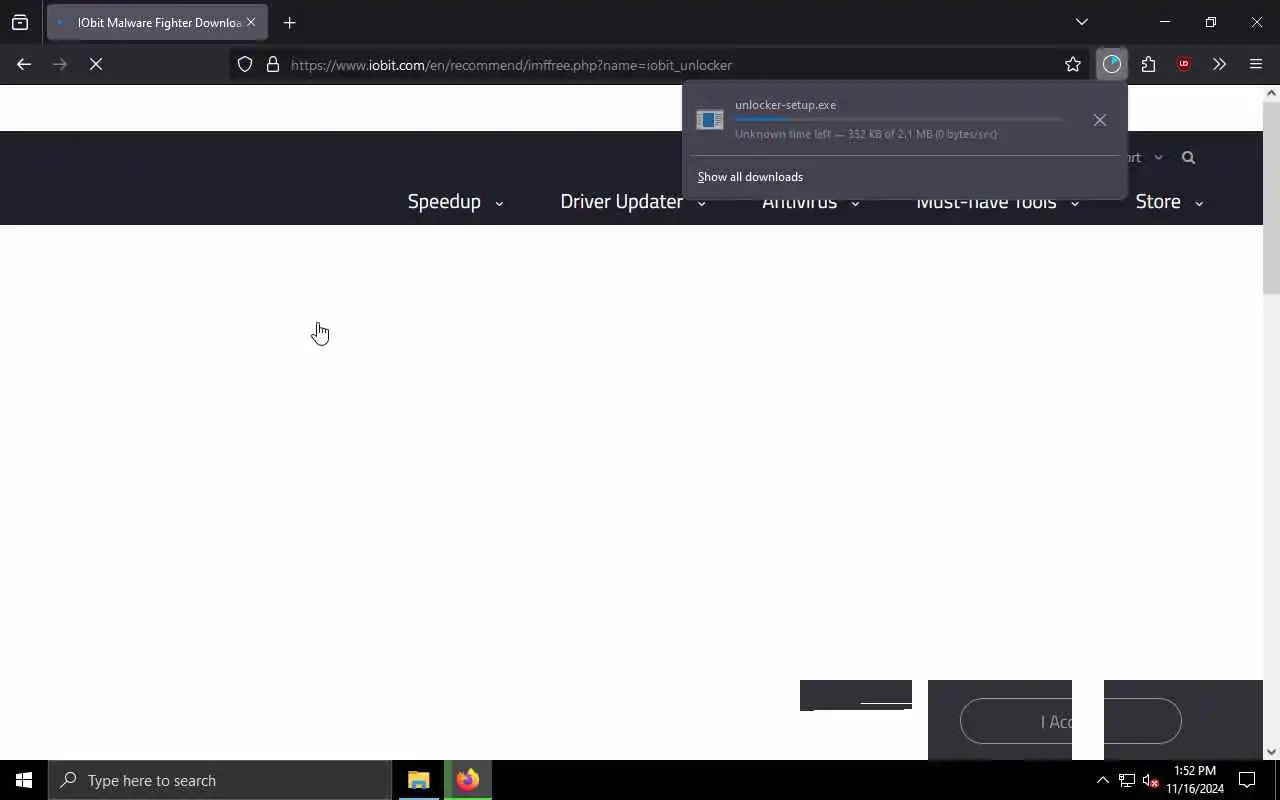1280x800 pixels.
Task: Open Windows notification center icon
Action: click(1247, 780)
